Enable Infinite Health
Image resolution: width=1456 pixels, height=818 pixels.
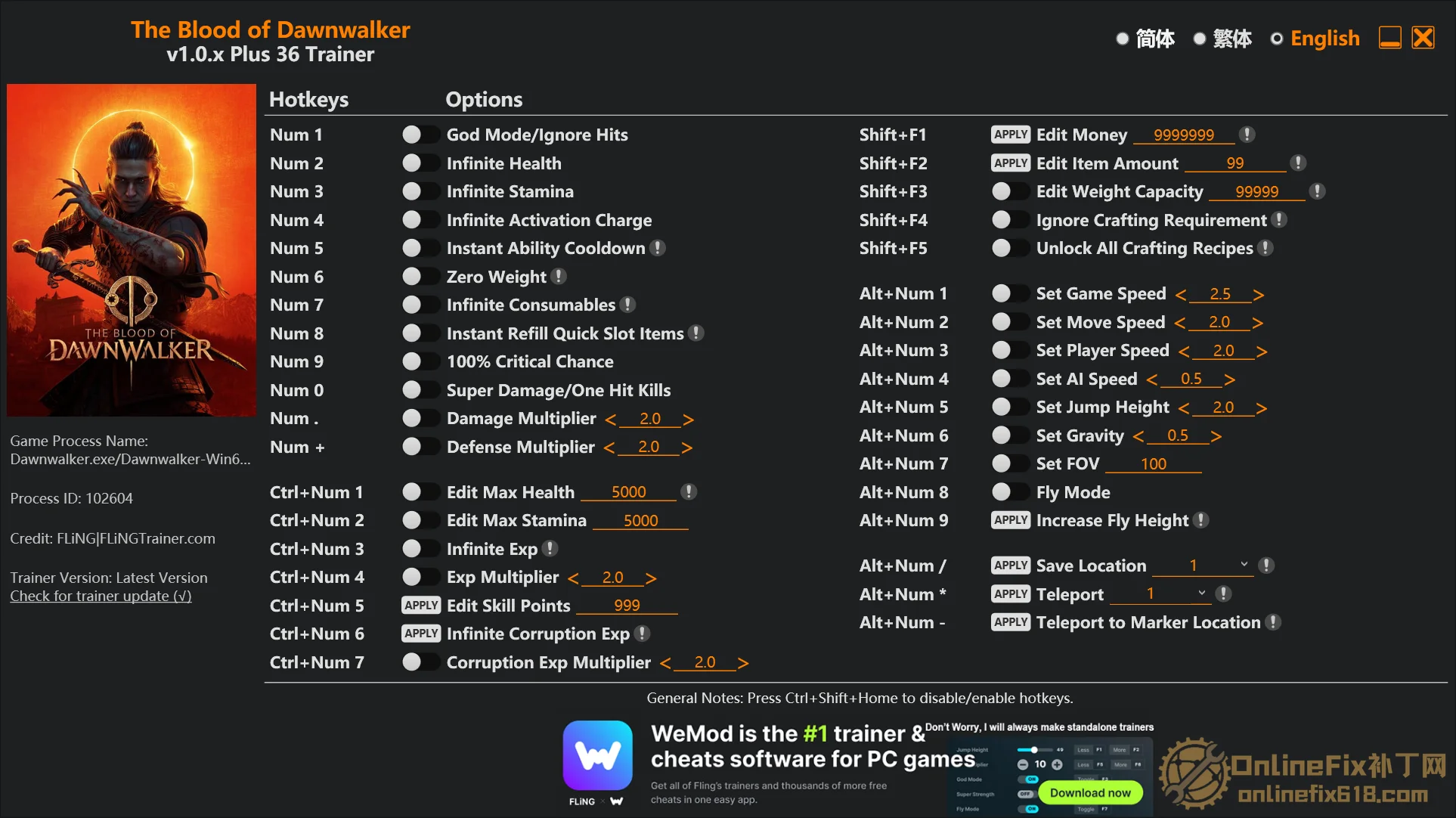tap(420, 163)
